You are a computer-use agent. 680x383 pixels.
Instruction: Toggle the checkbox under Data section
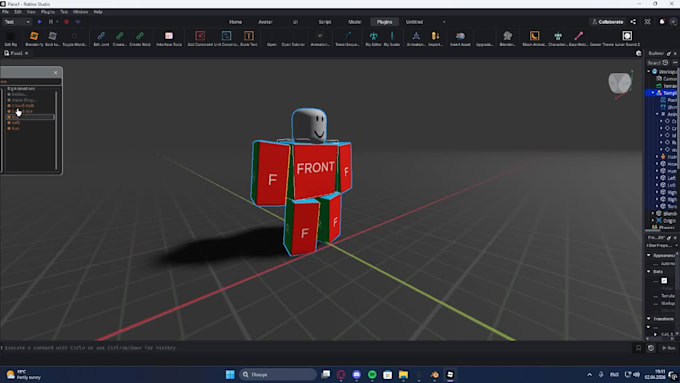[x=664, y=281]
